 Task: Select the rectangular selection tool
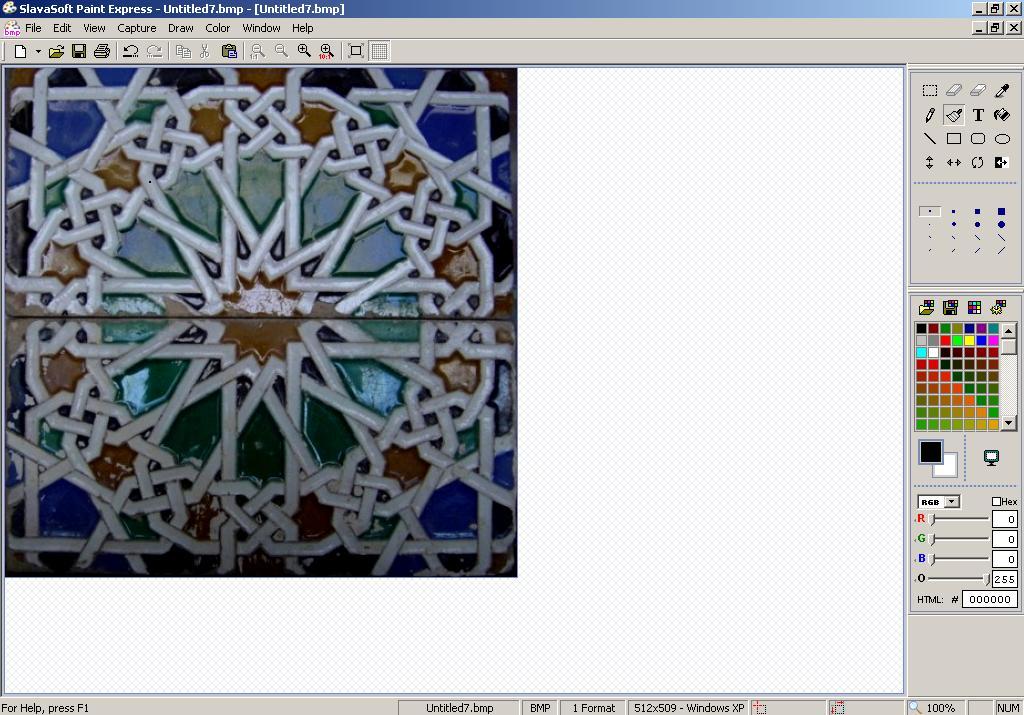click(x=929, y=90)
